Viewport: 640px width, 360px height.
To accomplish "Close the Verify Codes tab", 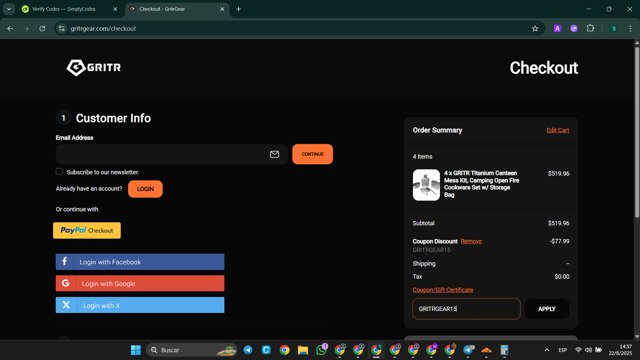I will (x=115, y=9).
